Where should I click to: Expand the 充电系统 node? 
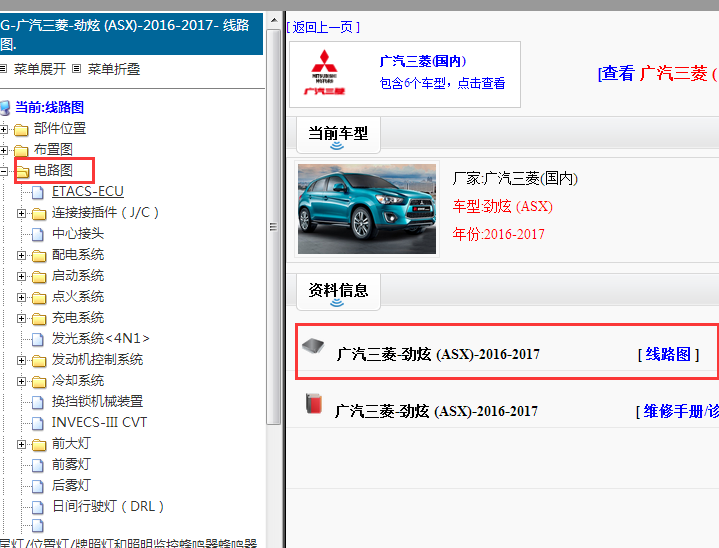[x=21, y=318]
